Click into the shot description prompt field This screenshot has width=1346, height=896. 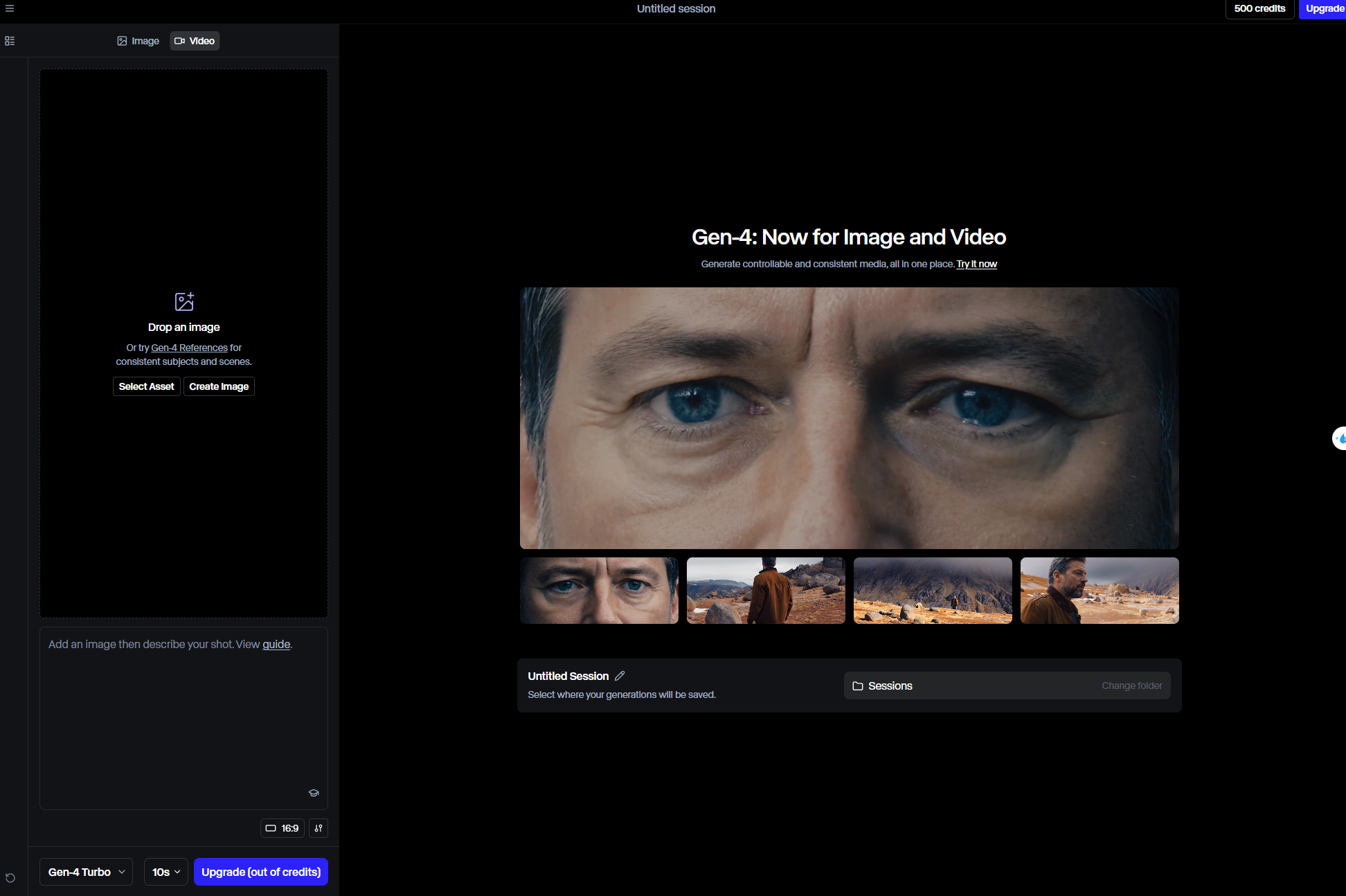pos(183,718)
